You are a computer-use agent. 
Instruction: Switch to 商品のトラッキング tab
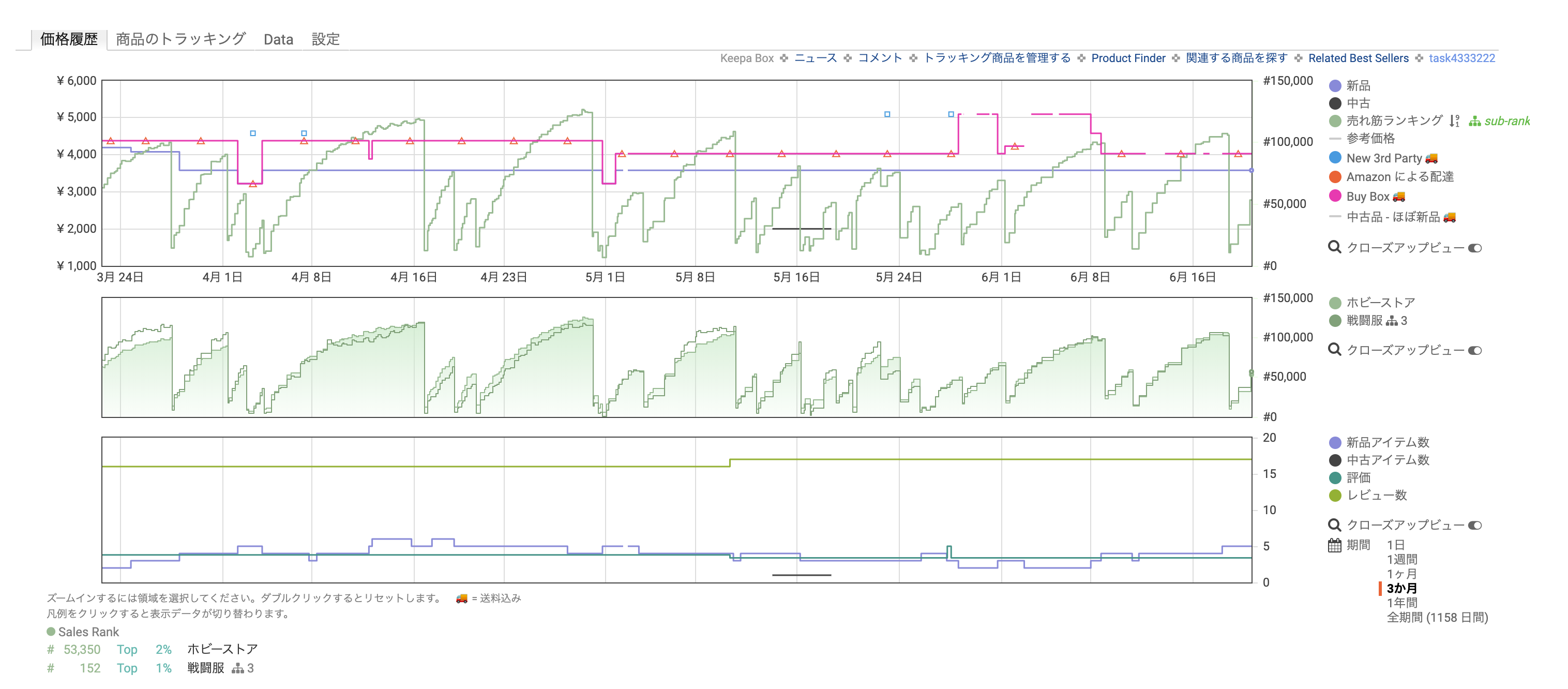(x=181, y=39)
